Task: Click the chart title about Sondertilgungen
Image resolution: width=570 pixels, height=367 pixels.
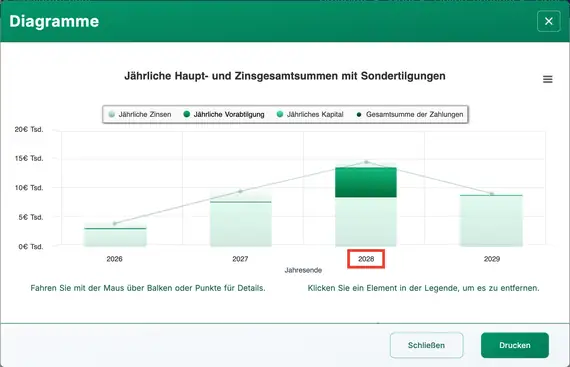Action: click(x=285, y=76)
